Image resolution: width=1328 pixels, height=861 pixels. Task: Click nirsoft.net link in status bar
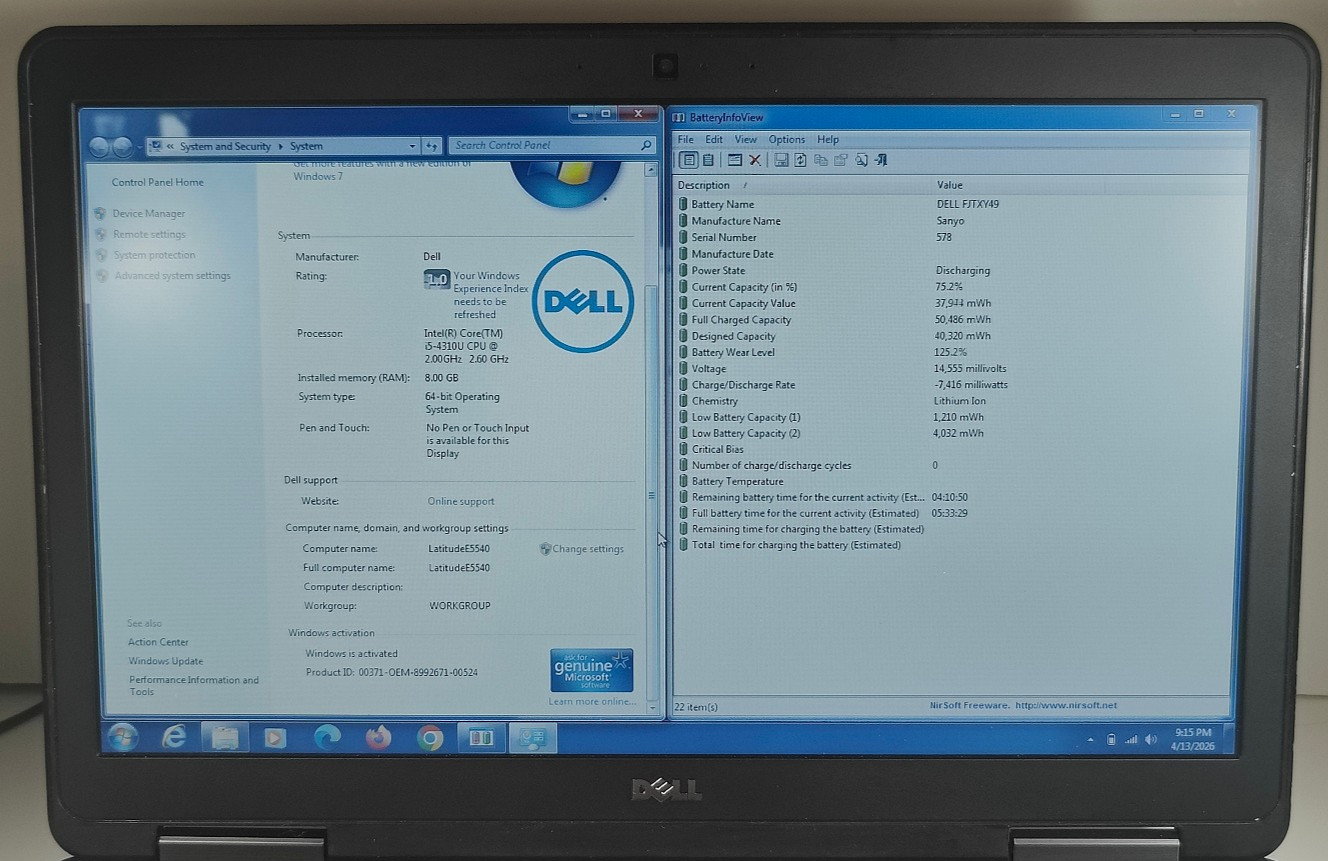coord(1066,705)
